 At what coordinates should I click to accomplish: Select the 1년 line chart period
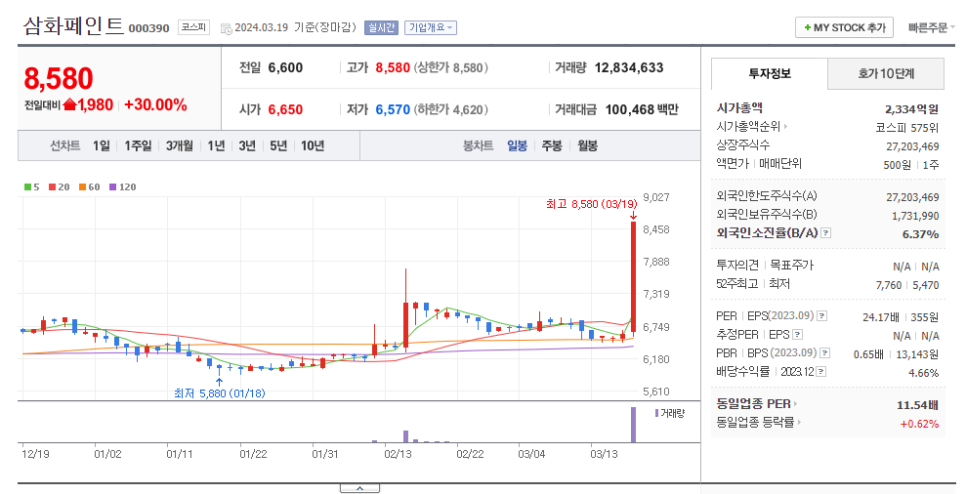(x=216, y=146)
